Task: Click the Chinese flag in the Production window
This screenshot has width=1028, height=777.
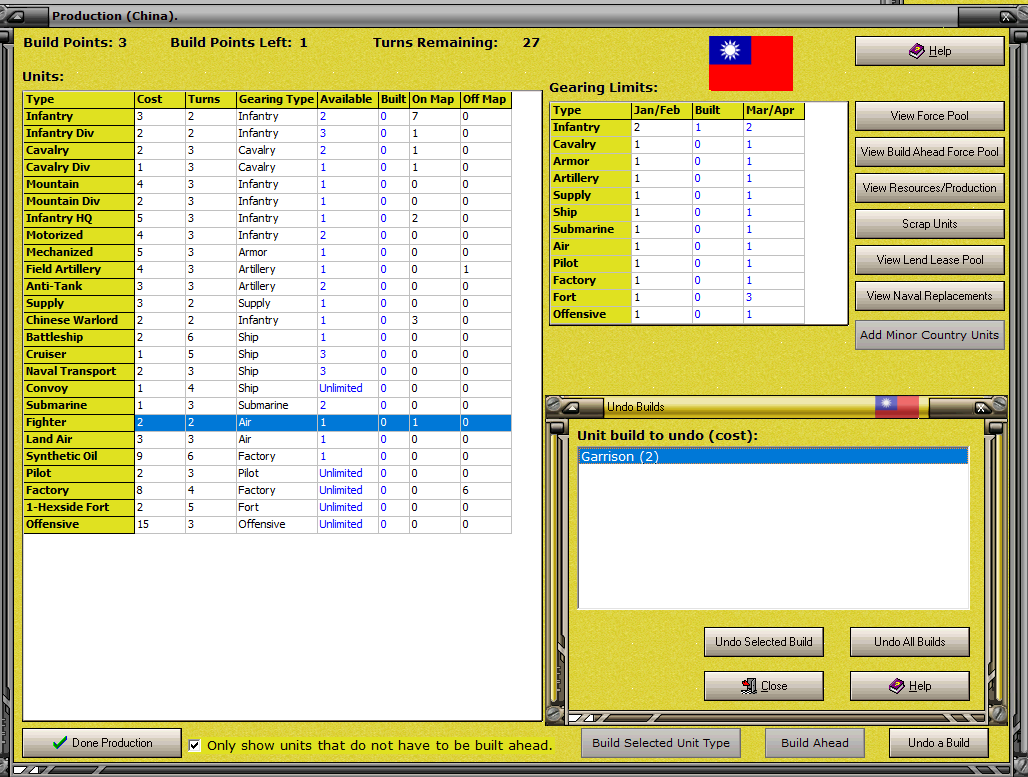Action: pos(751,64)
